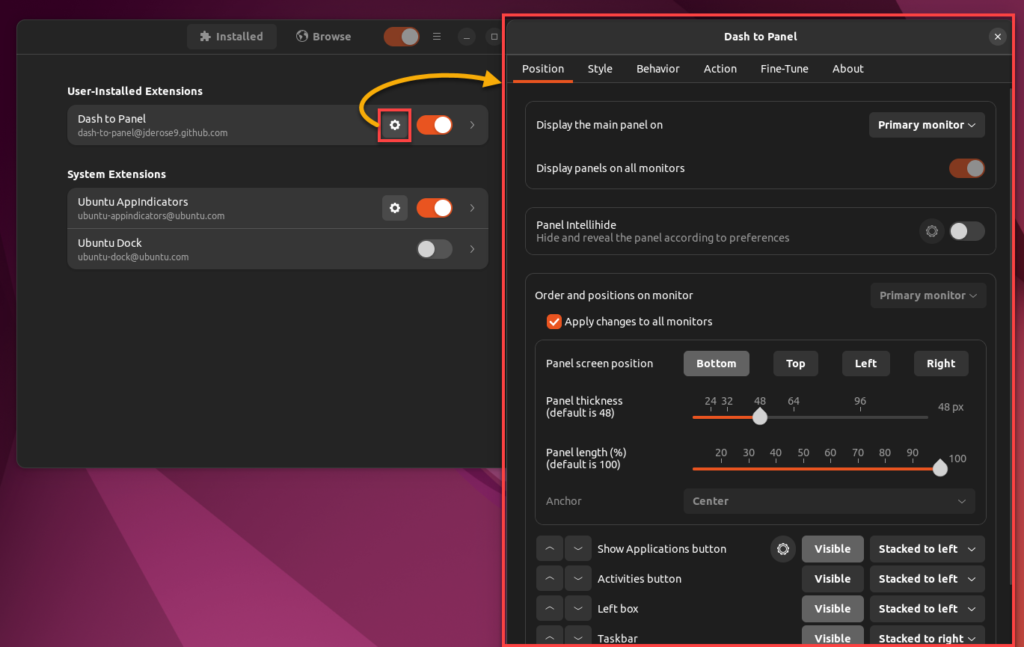Move the Taskbar up in the order list

549,637
